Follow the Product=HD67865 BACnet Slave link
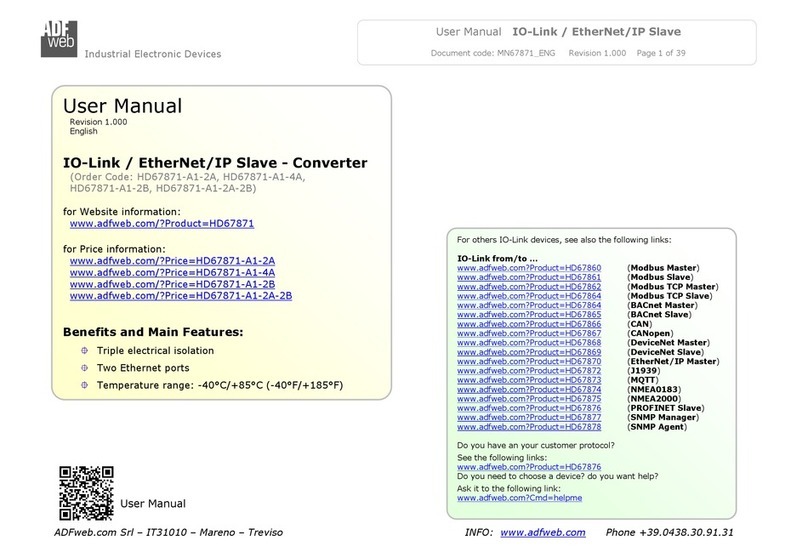 [529, 314]
